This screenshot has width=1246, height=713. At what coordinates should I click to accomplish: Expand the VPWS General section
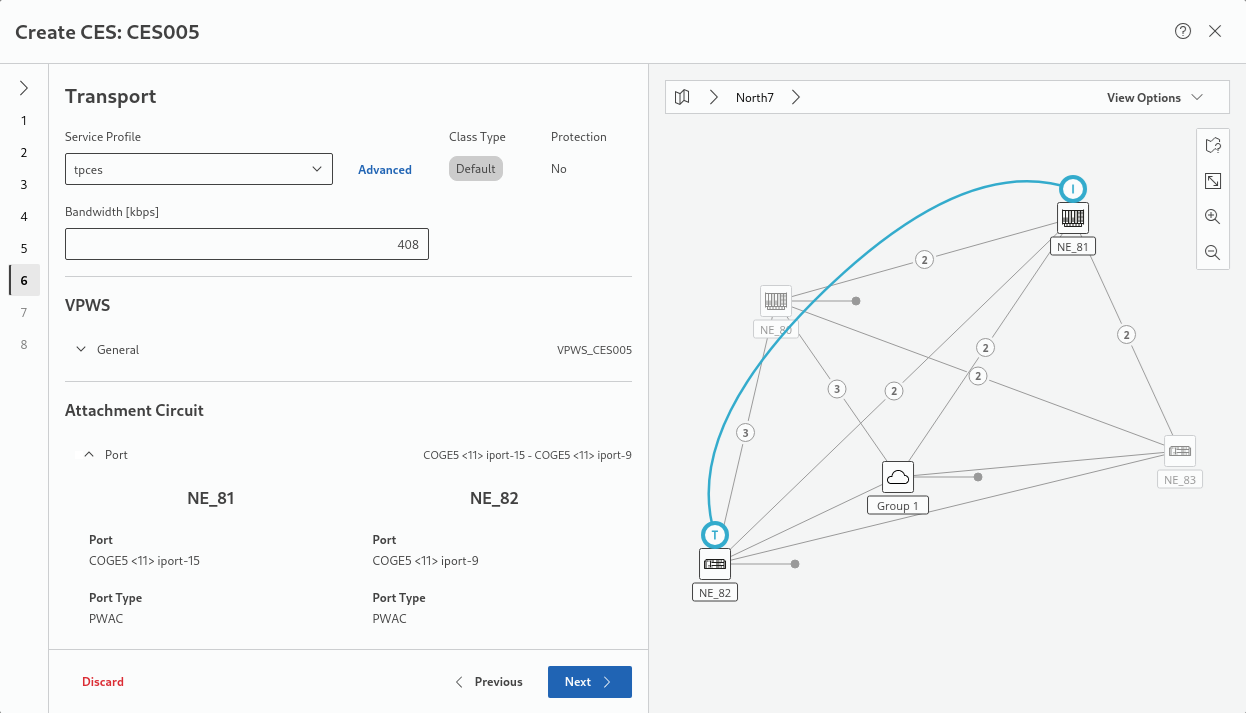pyautogui.click(x=81, y=350)
